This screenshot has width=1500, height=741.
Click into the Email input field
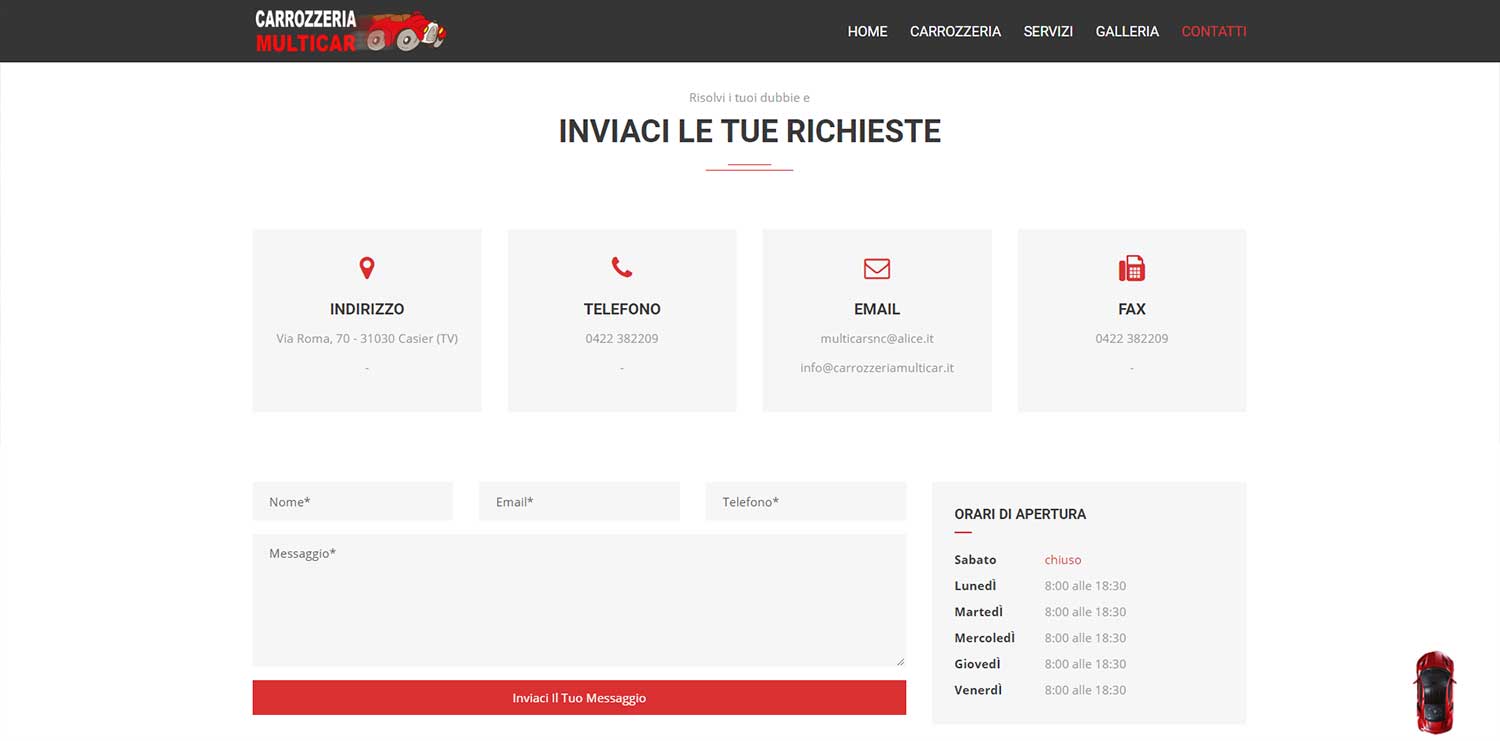click(579, 502)
